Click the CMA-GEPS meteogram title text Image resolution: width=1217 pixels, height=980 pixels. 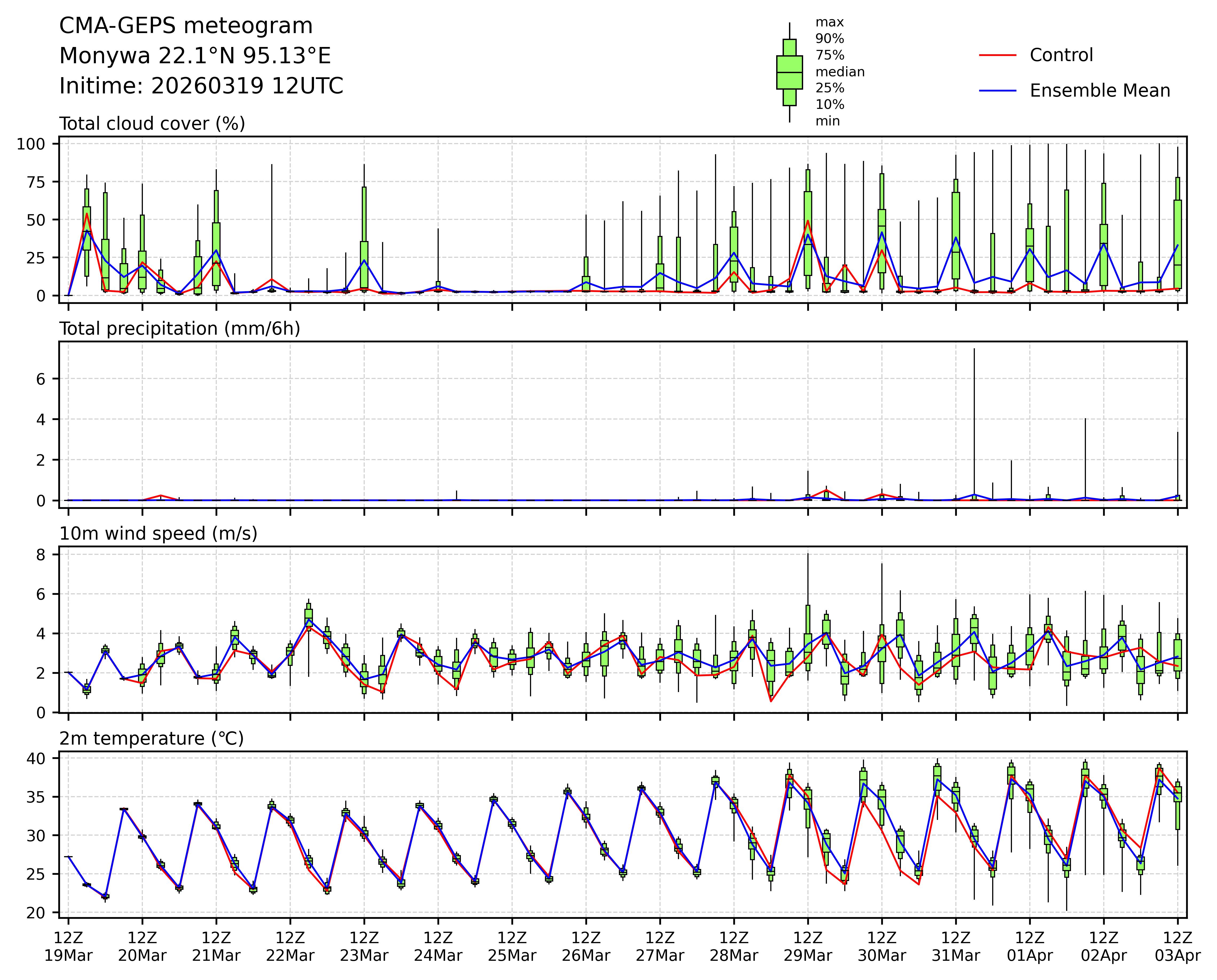186,26
